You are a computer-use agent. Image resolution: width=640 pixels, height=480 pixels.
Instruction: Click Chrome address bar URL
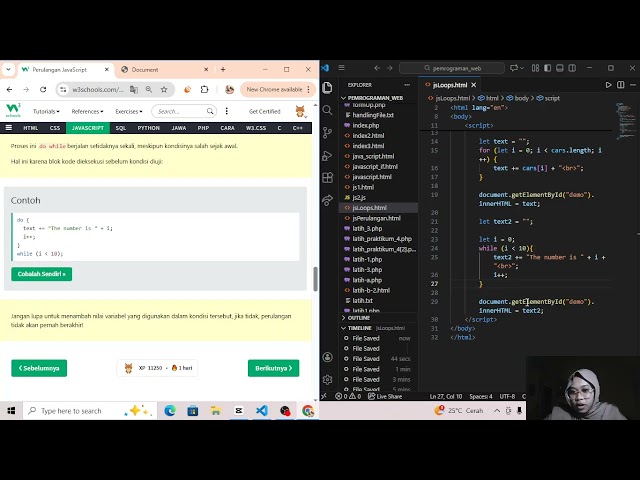click(x=98, y=89)
